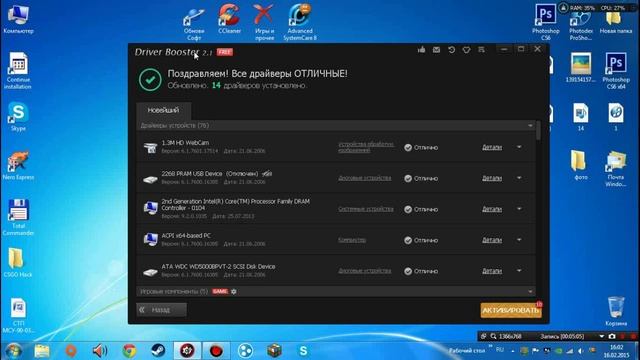Click the orange АКТИВИРОВАТЬ button

511,310
